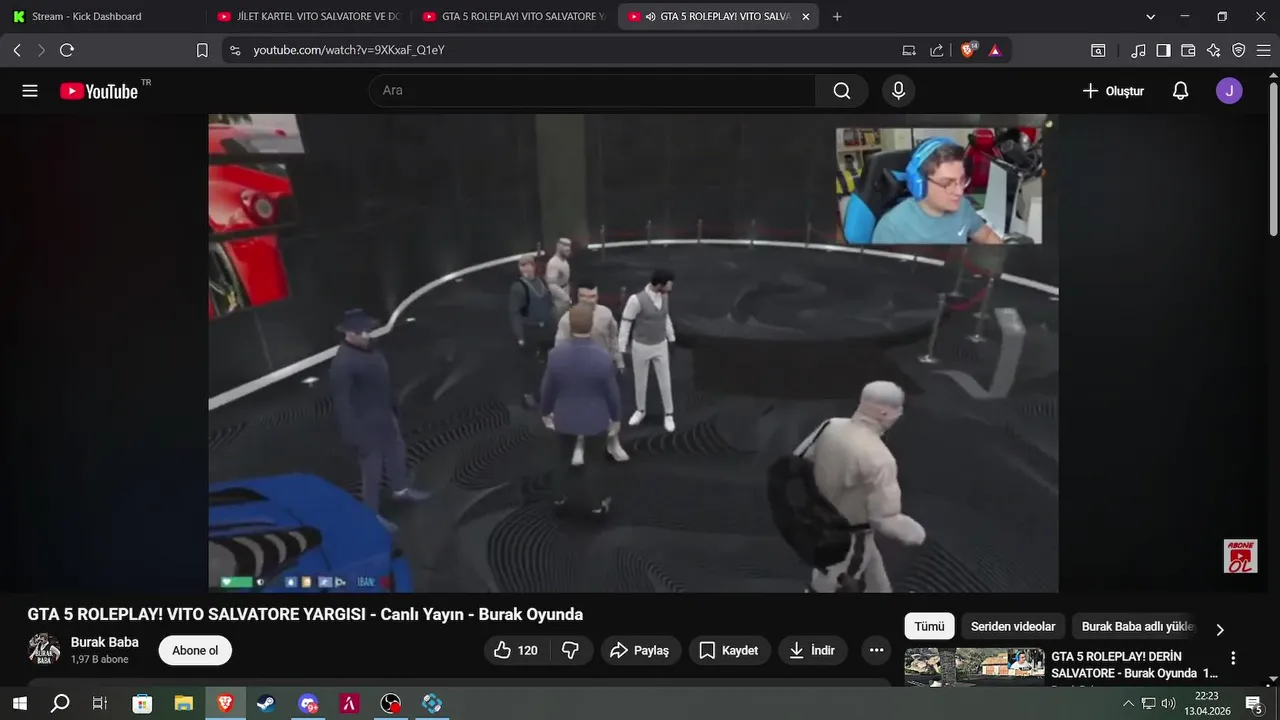
Task: Open Discord from the taskbar
Action: pyautogui.click(x=308, y=704)
